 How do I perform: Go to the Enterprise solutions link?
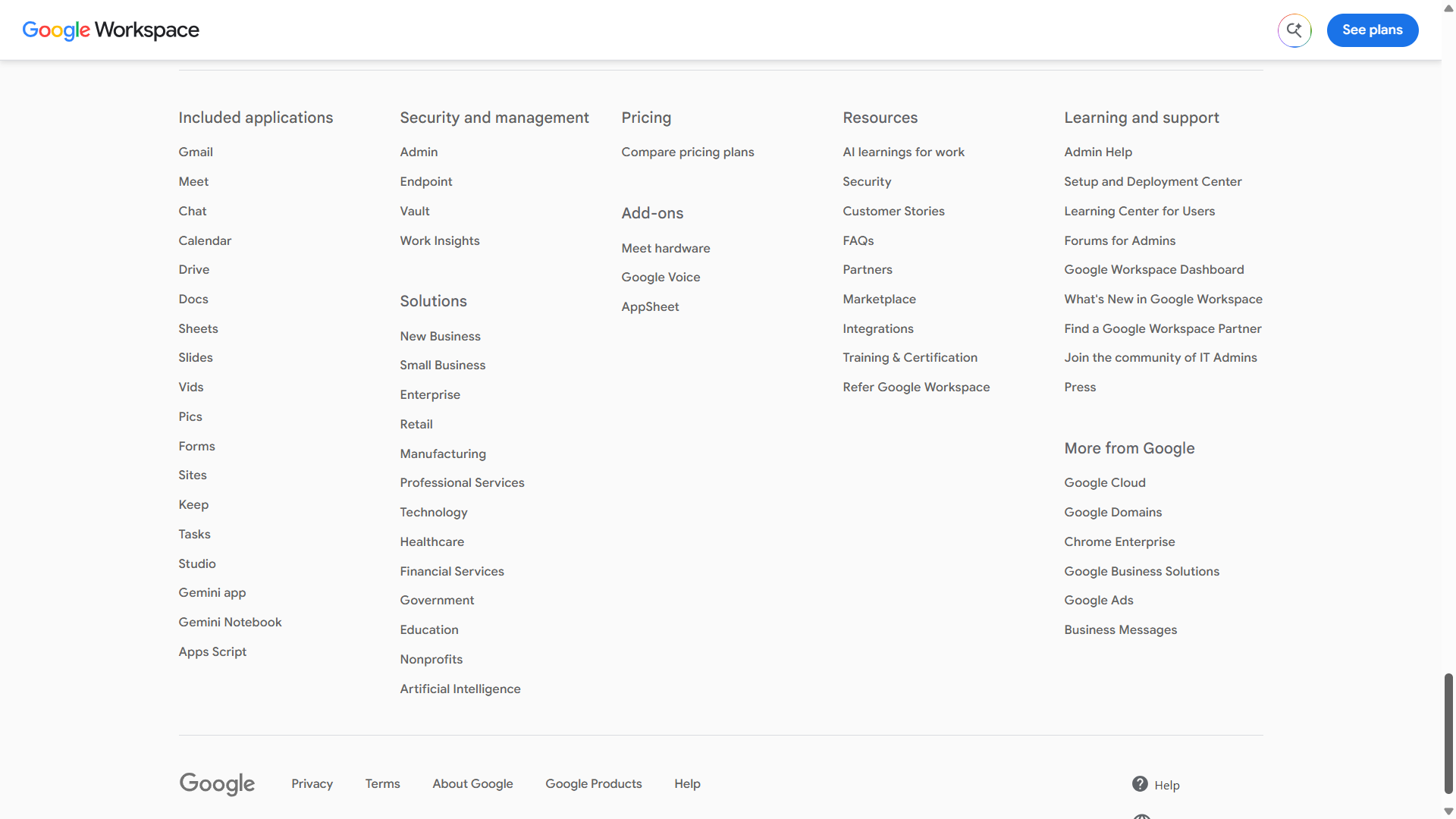pyautogui.click(x=430, y=395)
